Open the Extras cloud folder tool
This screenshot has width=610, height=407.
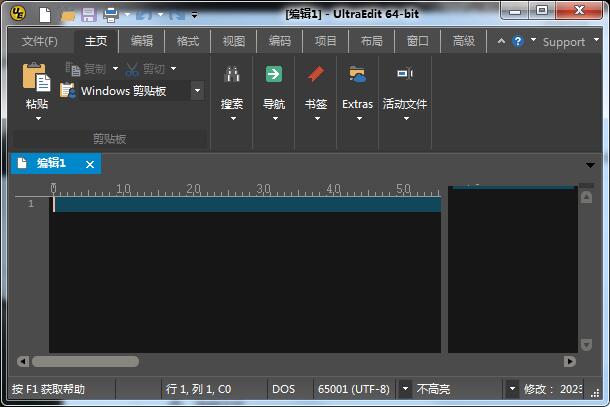[358, 74]
